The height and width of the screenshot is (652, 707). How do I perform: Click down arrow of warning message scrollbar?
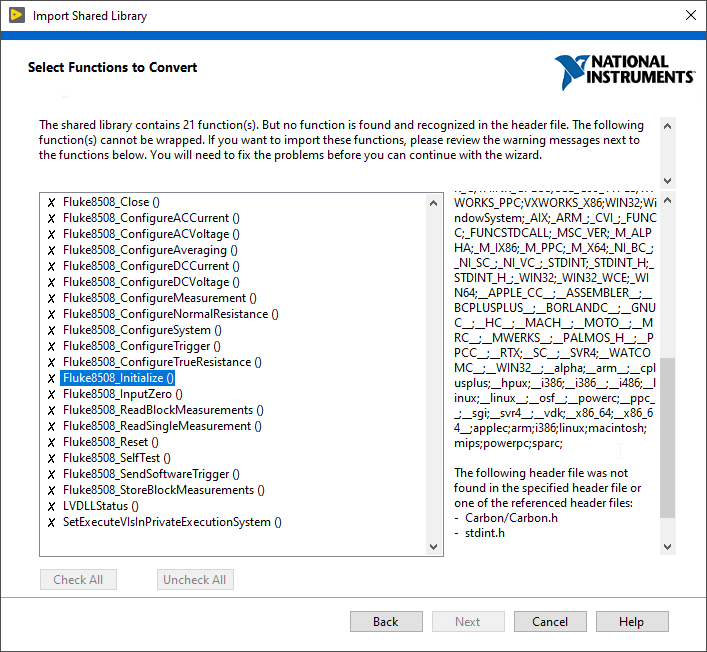[x=668, y=547]
